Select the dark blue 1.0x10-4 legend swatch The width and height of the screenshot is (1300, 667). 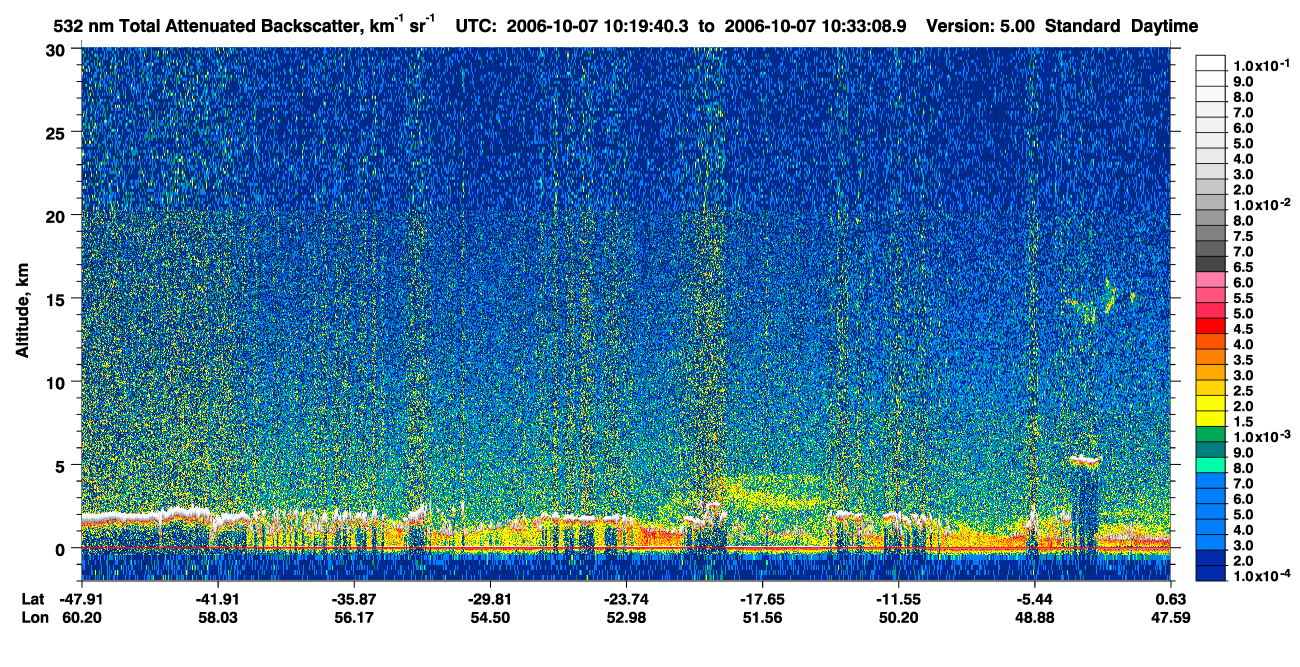click(x=1210, y=572)
